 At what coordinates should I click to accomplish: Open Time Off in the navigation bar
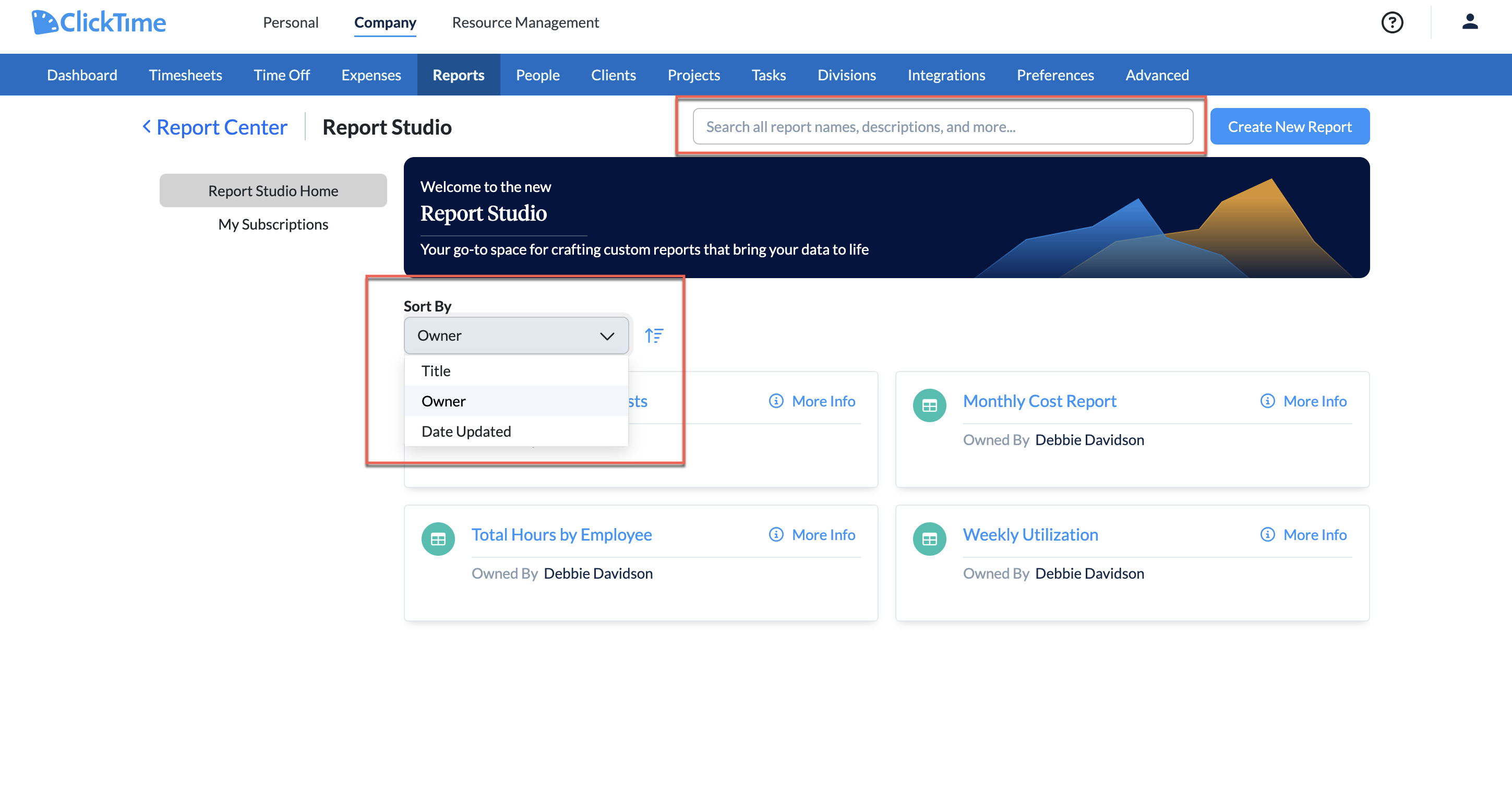pyautogui.click(x=282, y=75)
